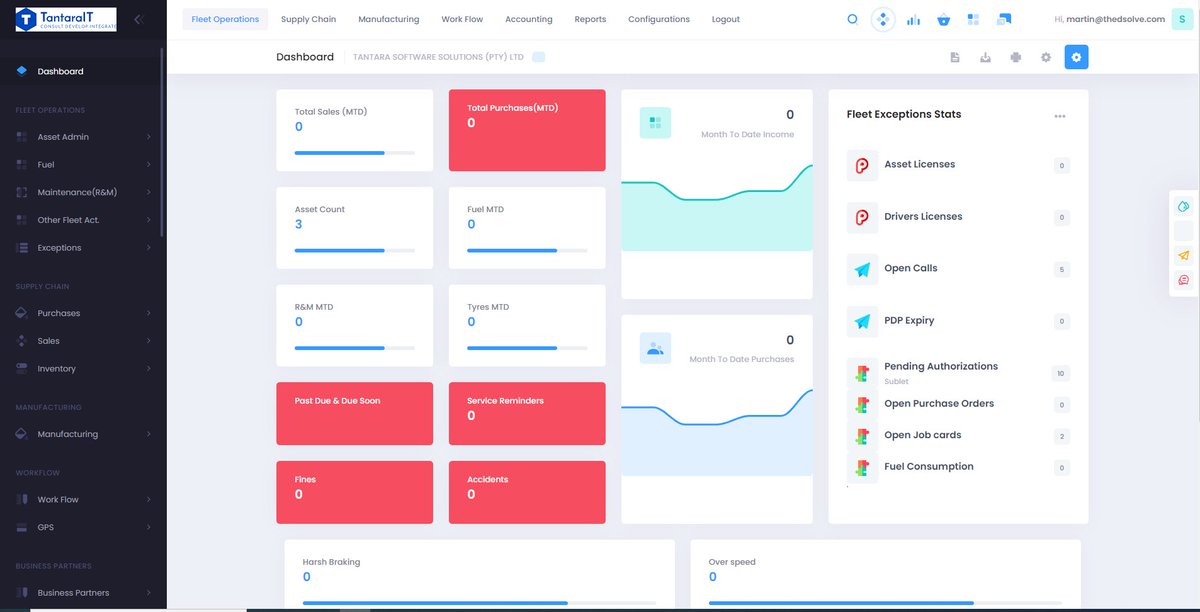Open the blue settings gear button
Viewport: 1200px width, 612px height.
1076,57
